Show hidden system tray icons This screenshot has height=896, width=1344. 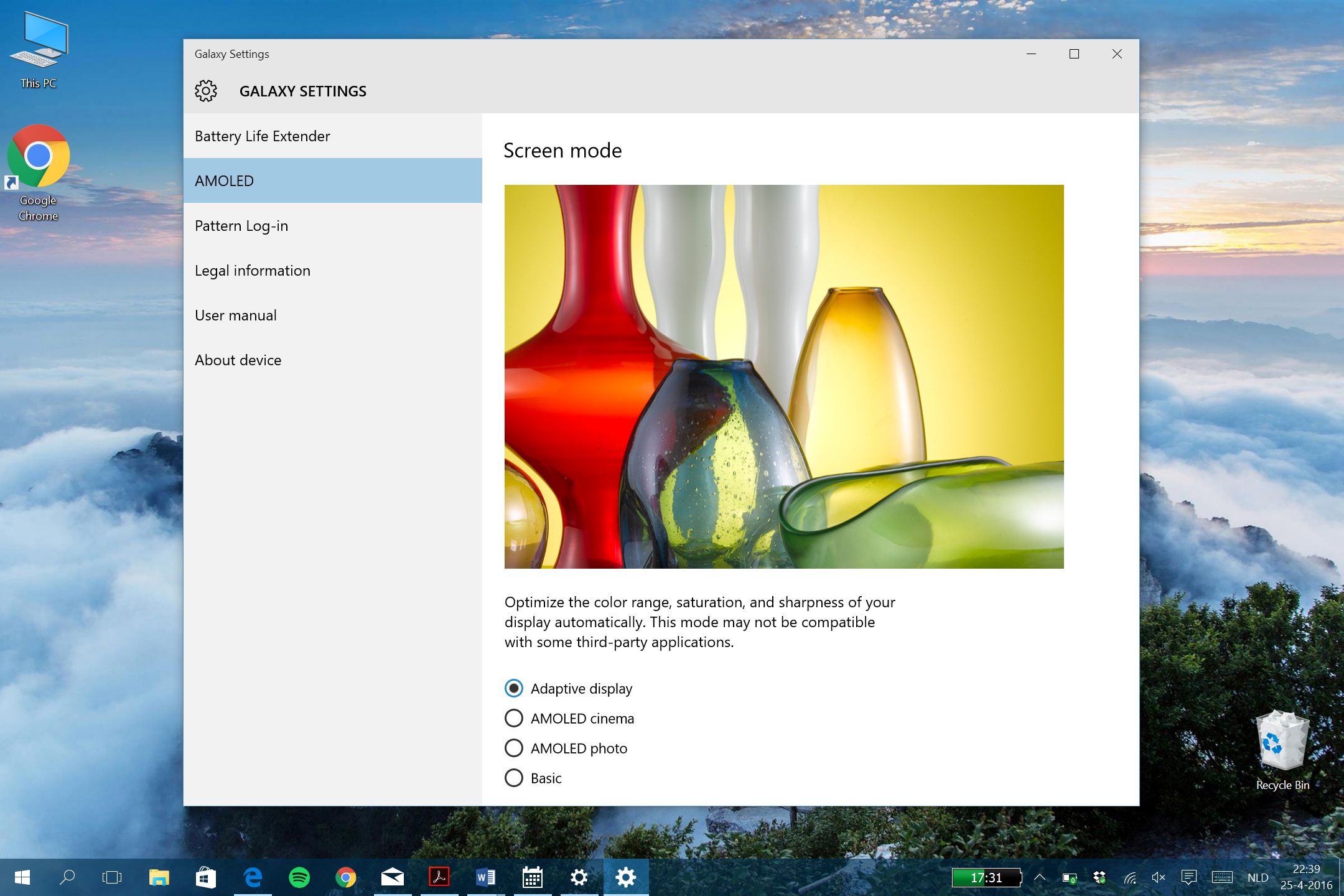pos(1040,877)
